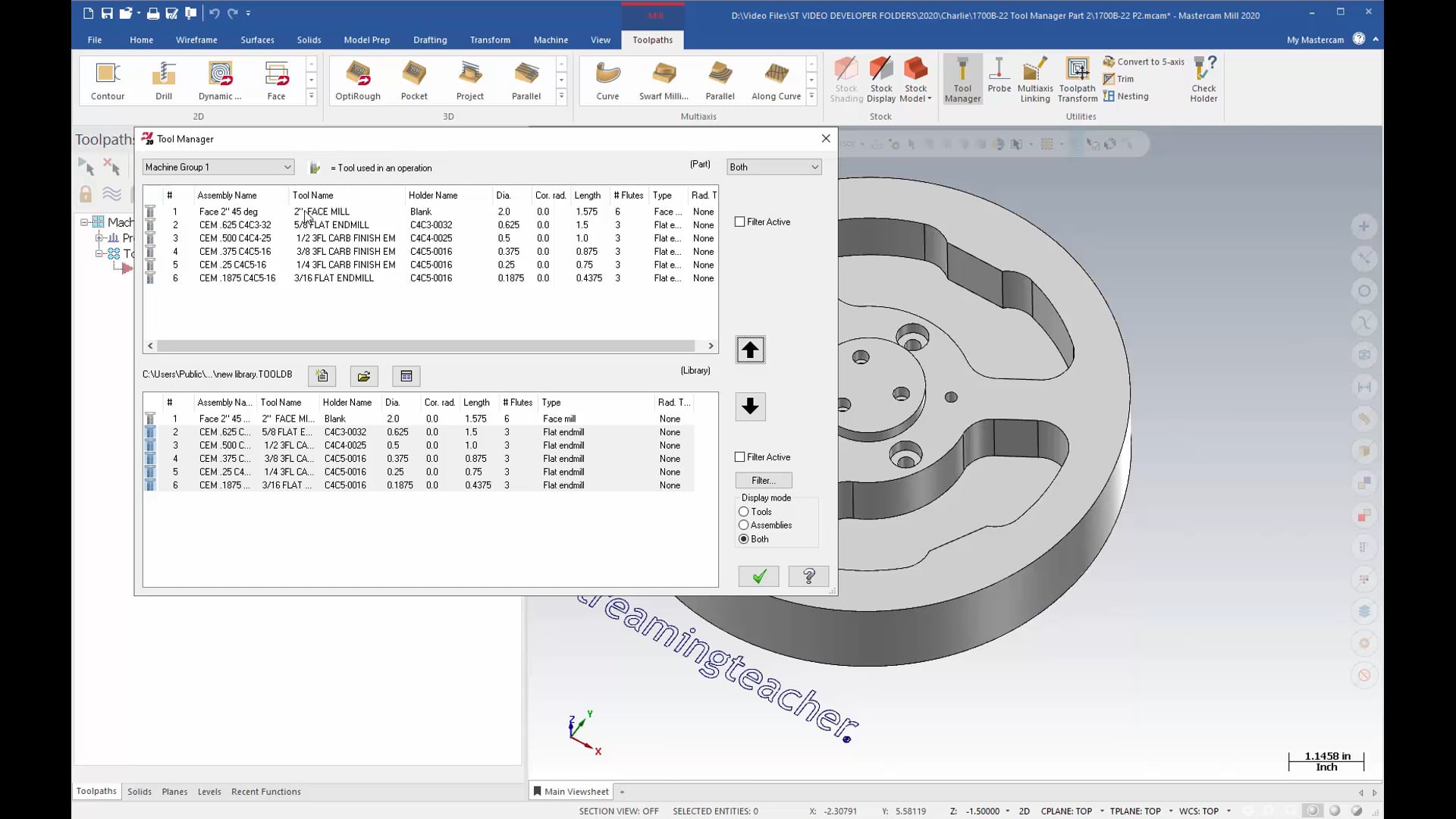The height and width of the screenshot is (819, 1456).
Task: Open Machine Group 1 dropdown
Action: pyautogui.click(x=288, y=166)
